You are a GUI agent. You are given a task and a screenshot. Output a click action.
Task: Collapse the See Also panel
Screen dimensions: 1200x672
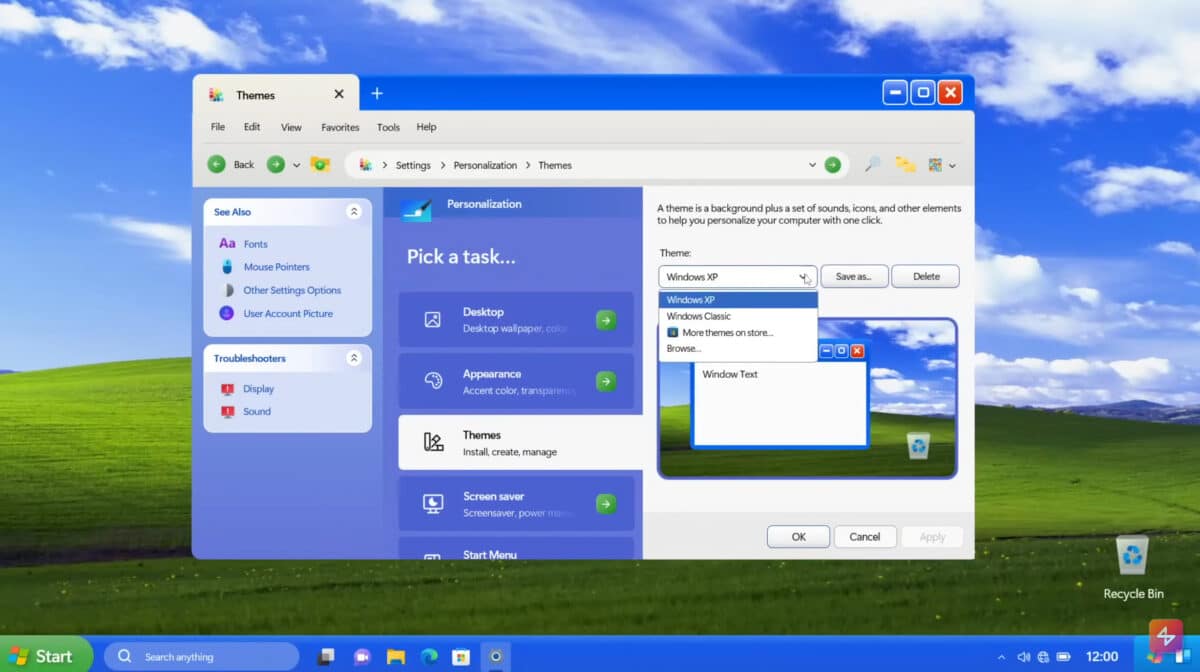click(352, 211)
